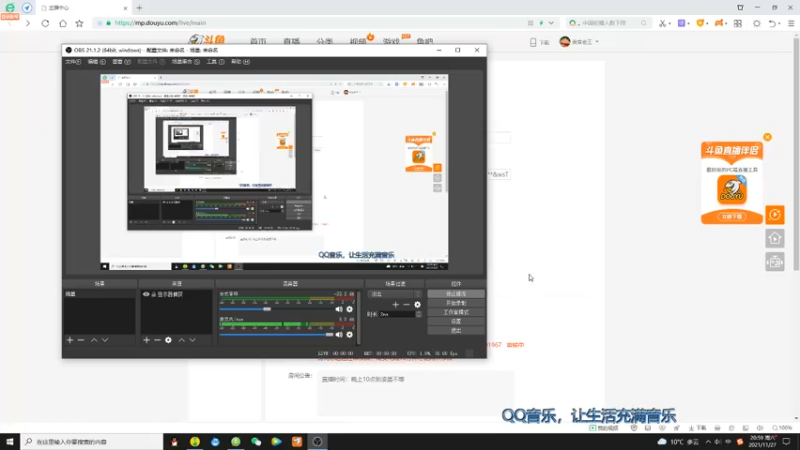Image resolution: width=800 pixels, height=450 pixels.
Task: Click the transition duration input field
Action: click(397, 314)
